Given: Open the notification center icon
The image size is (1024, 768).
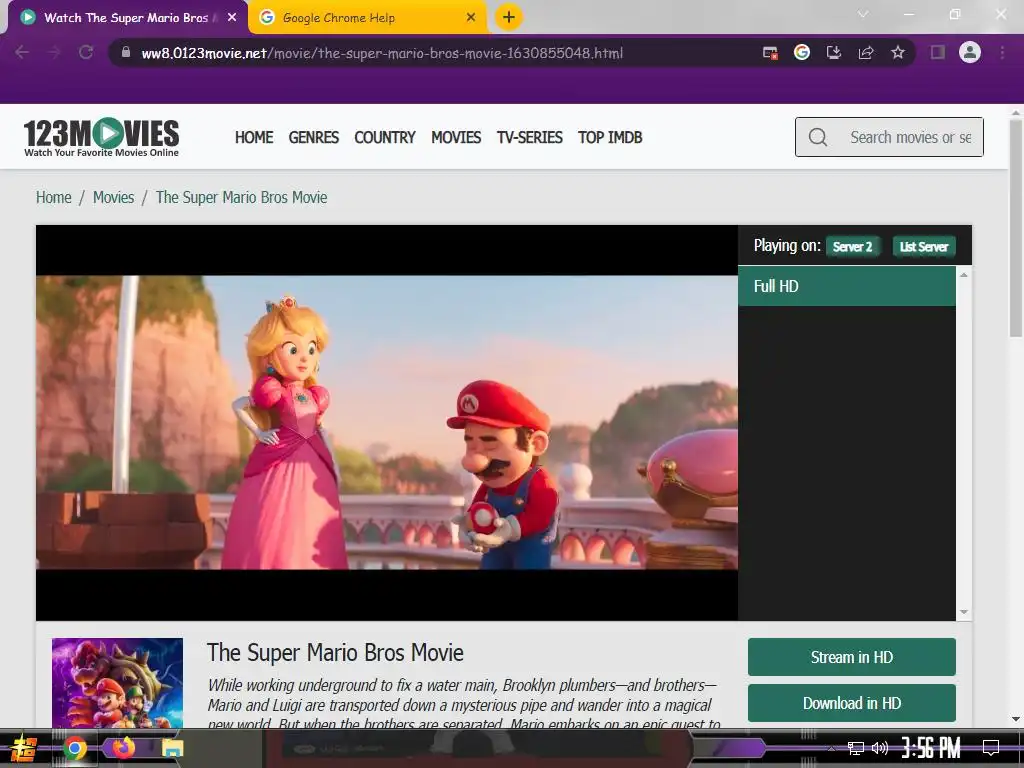Looking at the screenshot, I should point(991,748).
